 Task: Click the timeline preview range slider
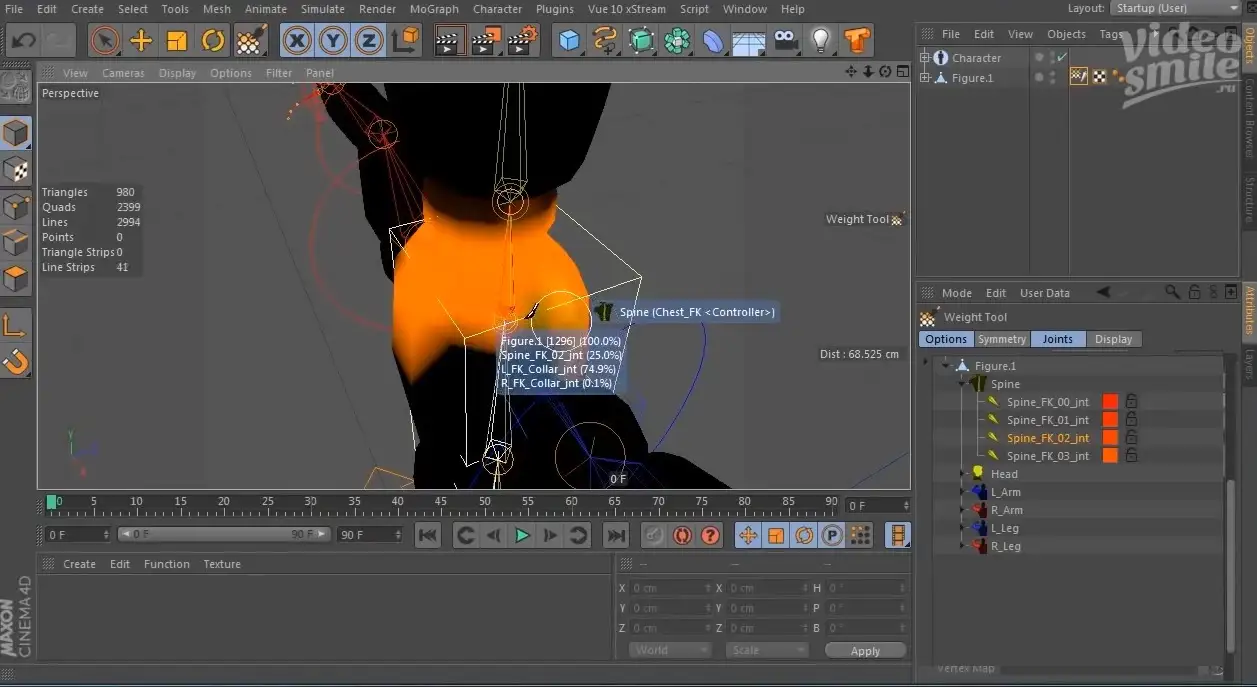pos(224,534)
